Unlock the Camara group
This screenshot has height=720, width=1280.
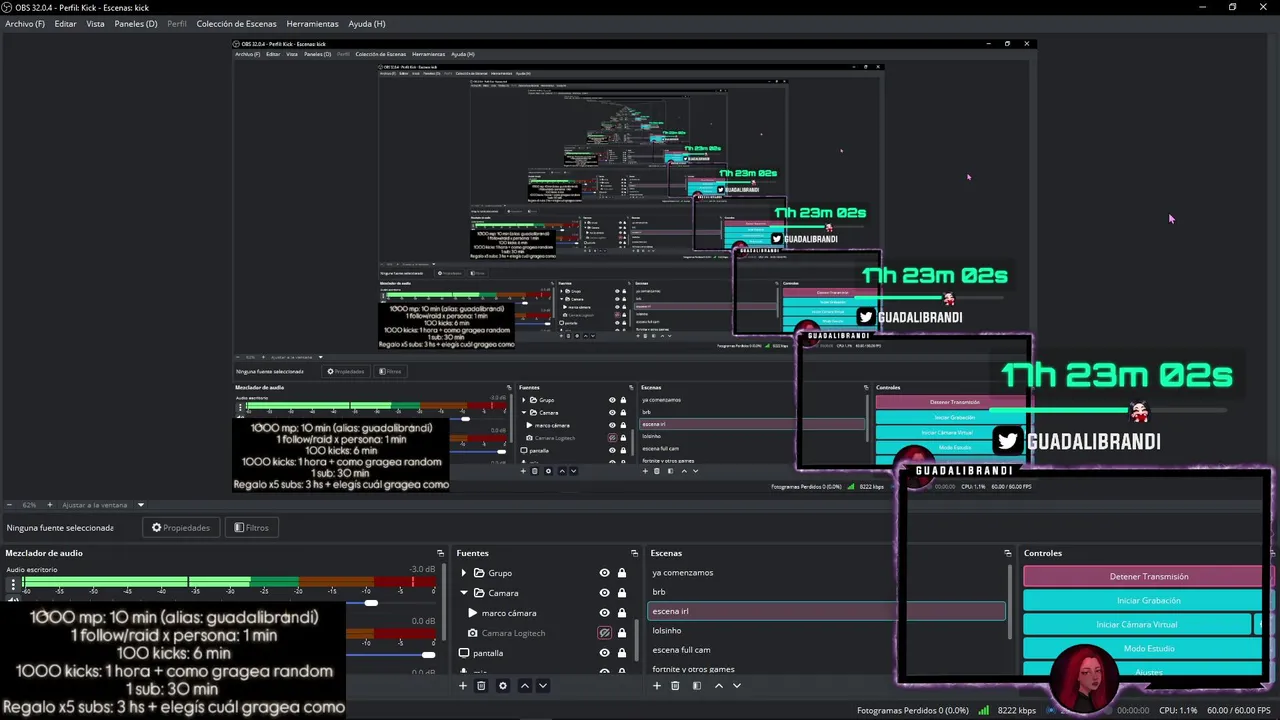click(x=622, y=593)
